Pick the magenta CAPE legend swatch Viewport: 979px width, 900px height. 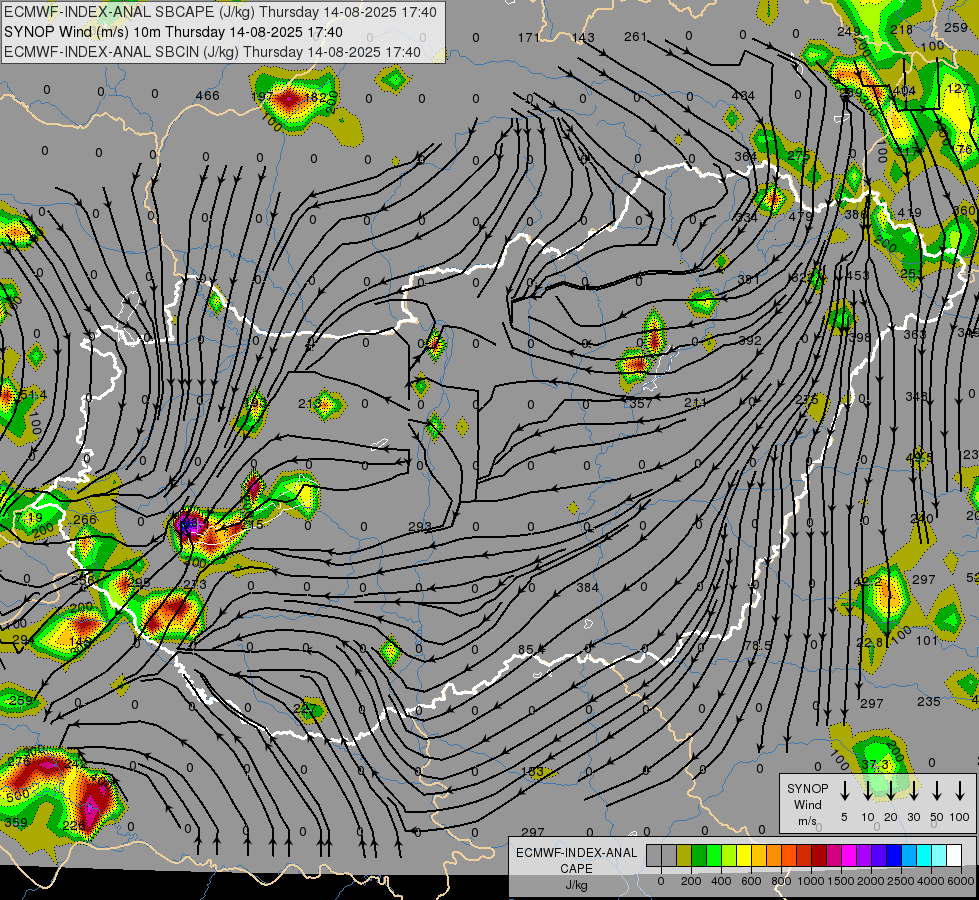point(849,856)
